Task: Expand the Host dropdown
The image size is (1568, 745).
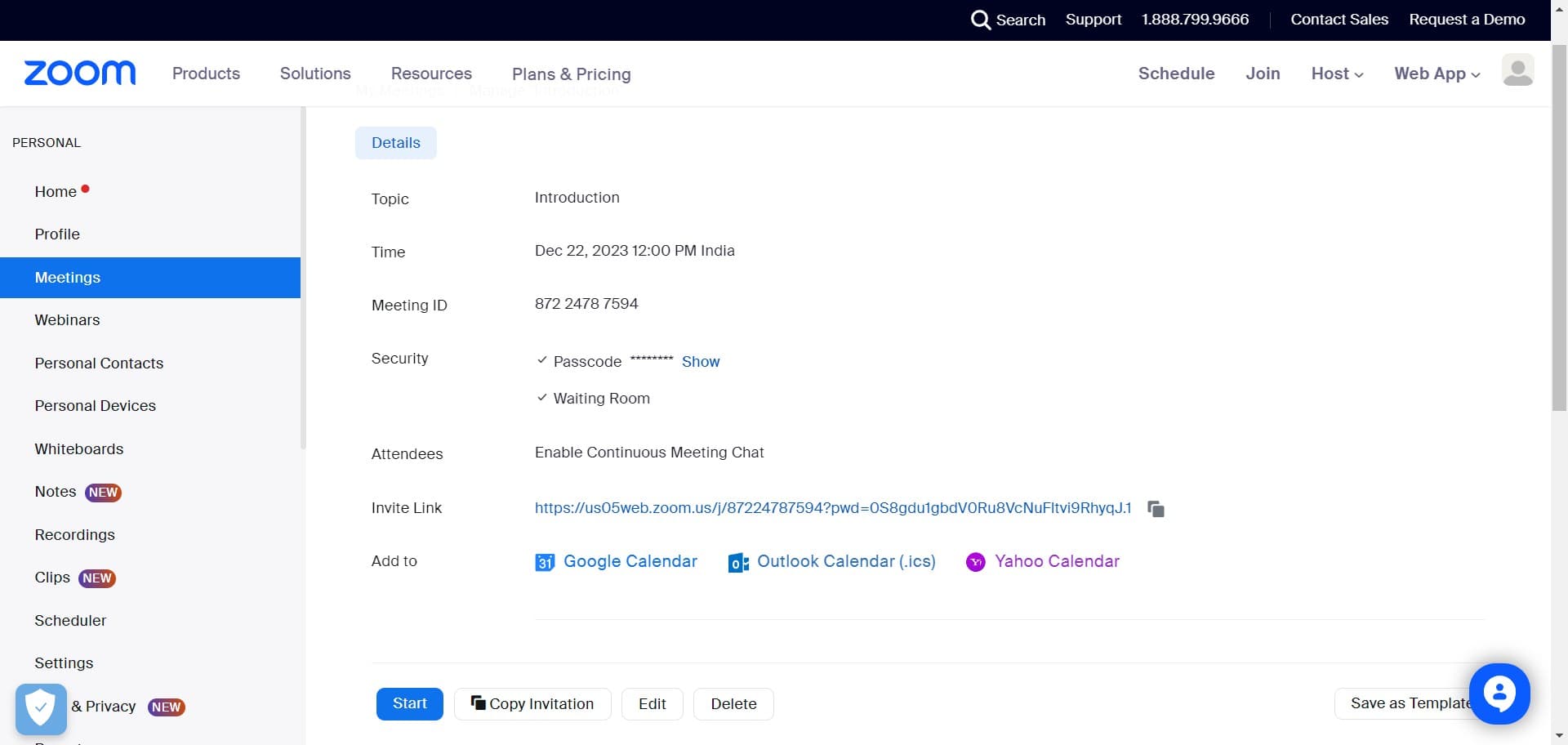Action: click(x=1336, y=74)
